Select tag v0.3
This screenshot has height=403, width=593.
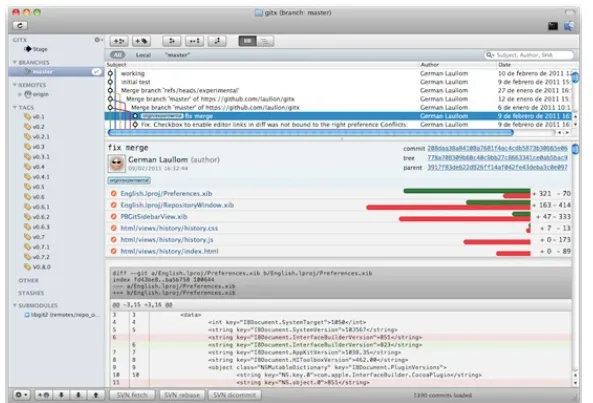(34, 147)
